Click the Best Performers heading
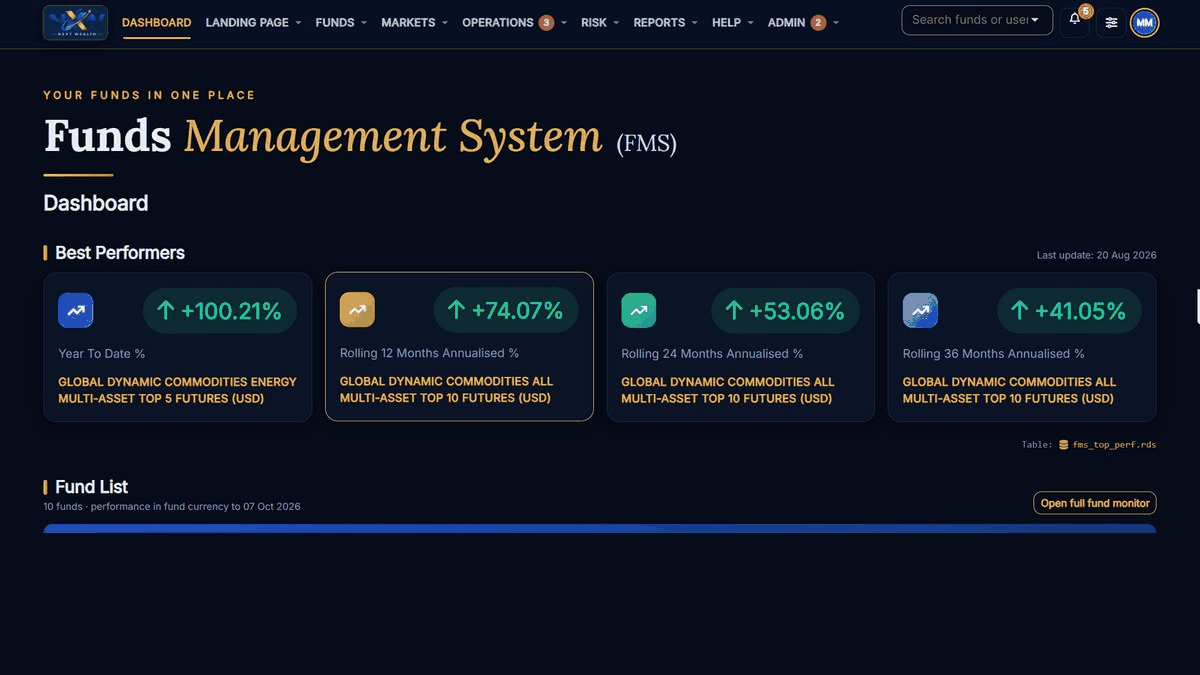Image resolution: width=1200 pixels, height=675 pixels. pos(120,253)
